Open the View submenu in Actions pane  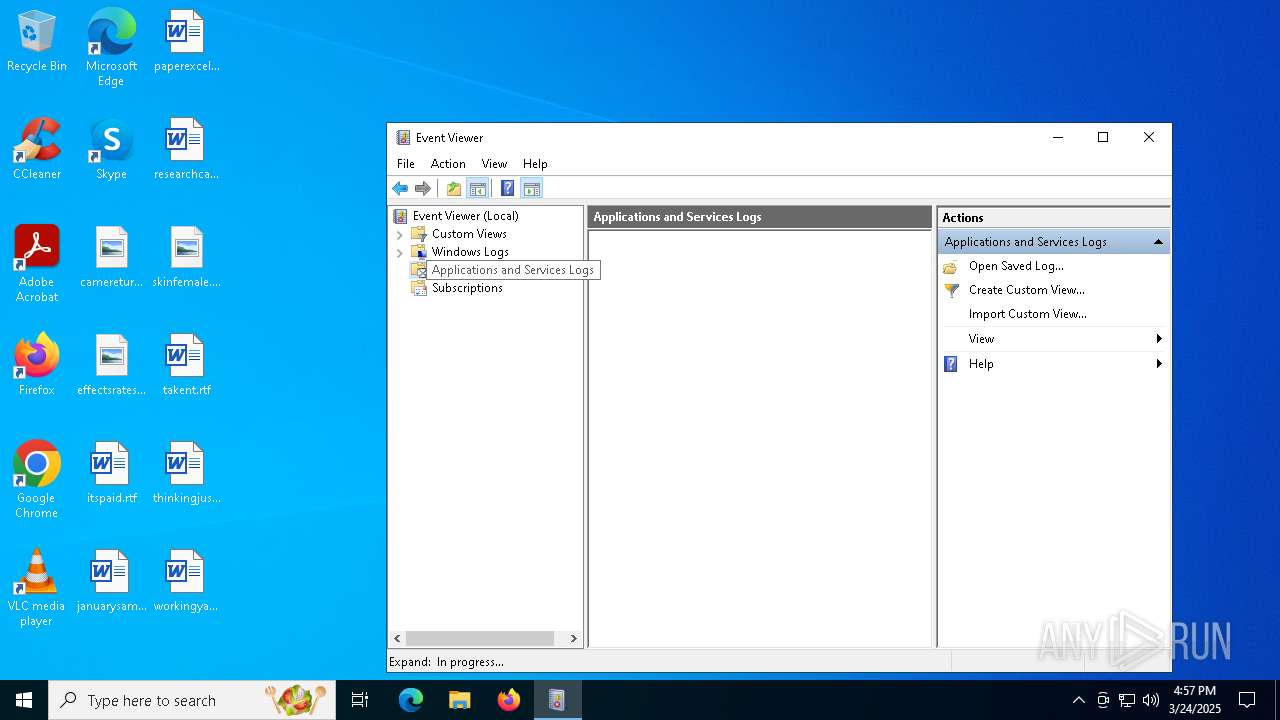pyautogui.click(x=1054, y=339)
